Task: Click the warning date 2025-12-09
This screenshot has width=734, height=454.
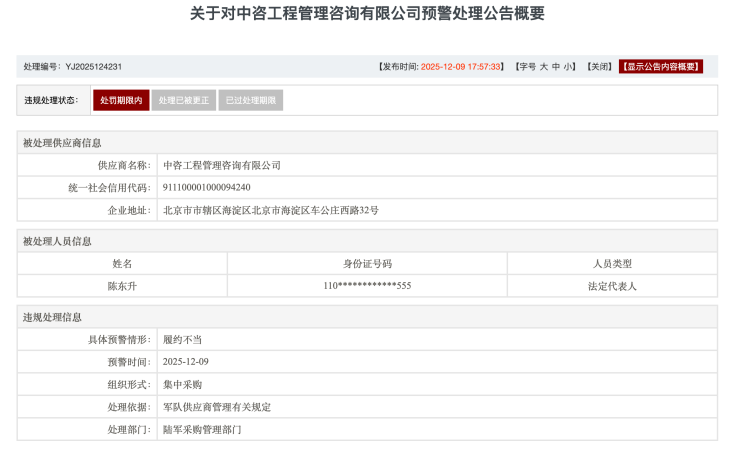Action: (185, 362)
